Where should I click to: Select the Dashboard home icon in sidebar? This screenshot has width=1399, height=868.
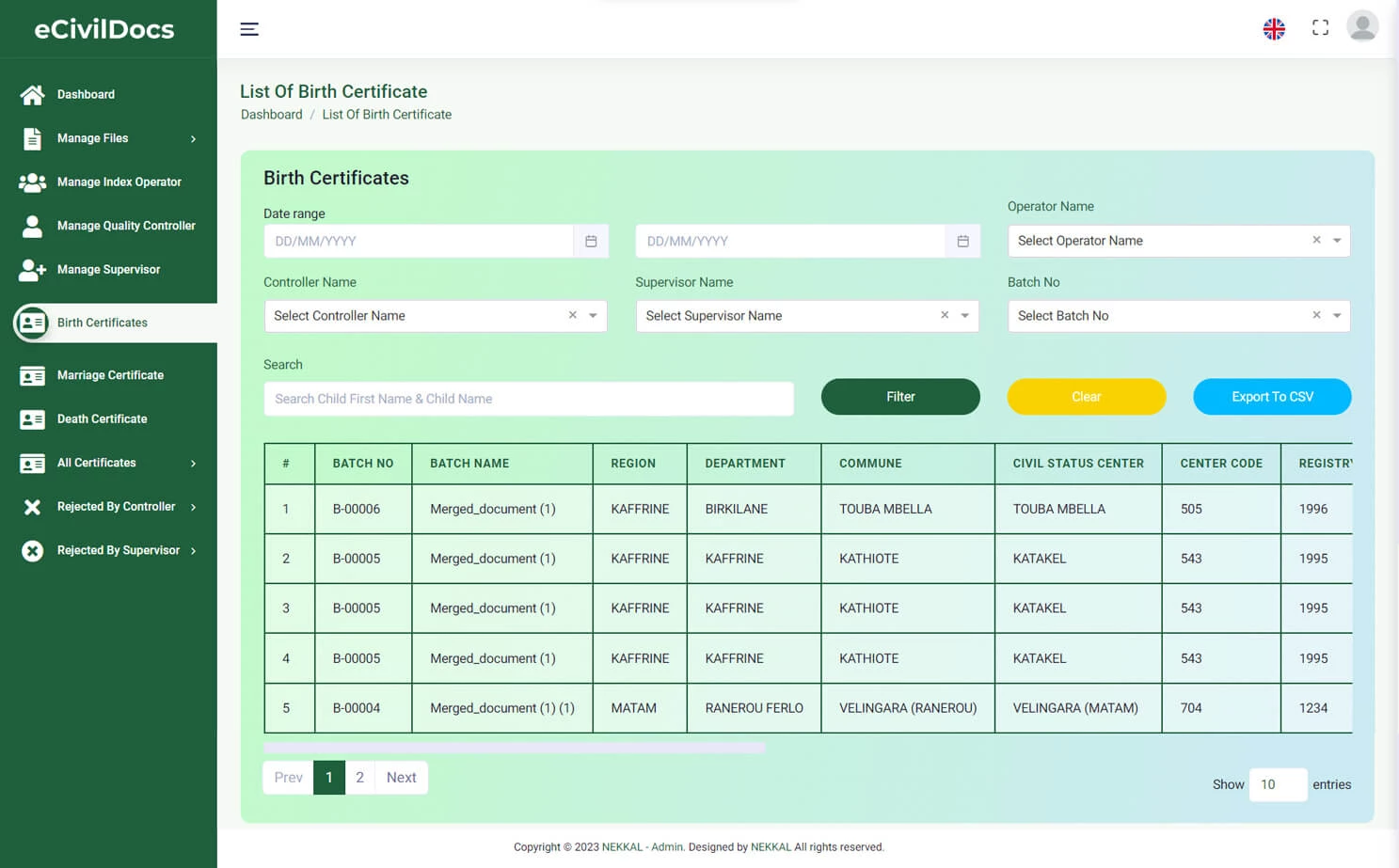coord(32,94)
